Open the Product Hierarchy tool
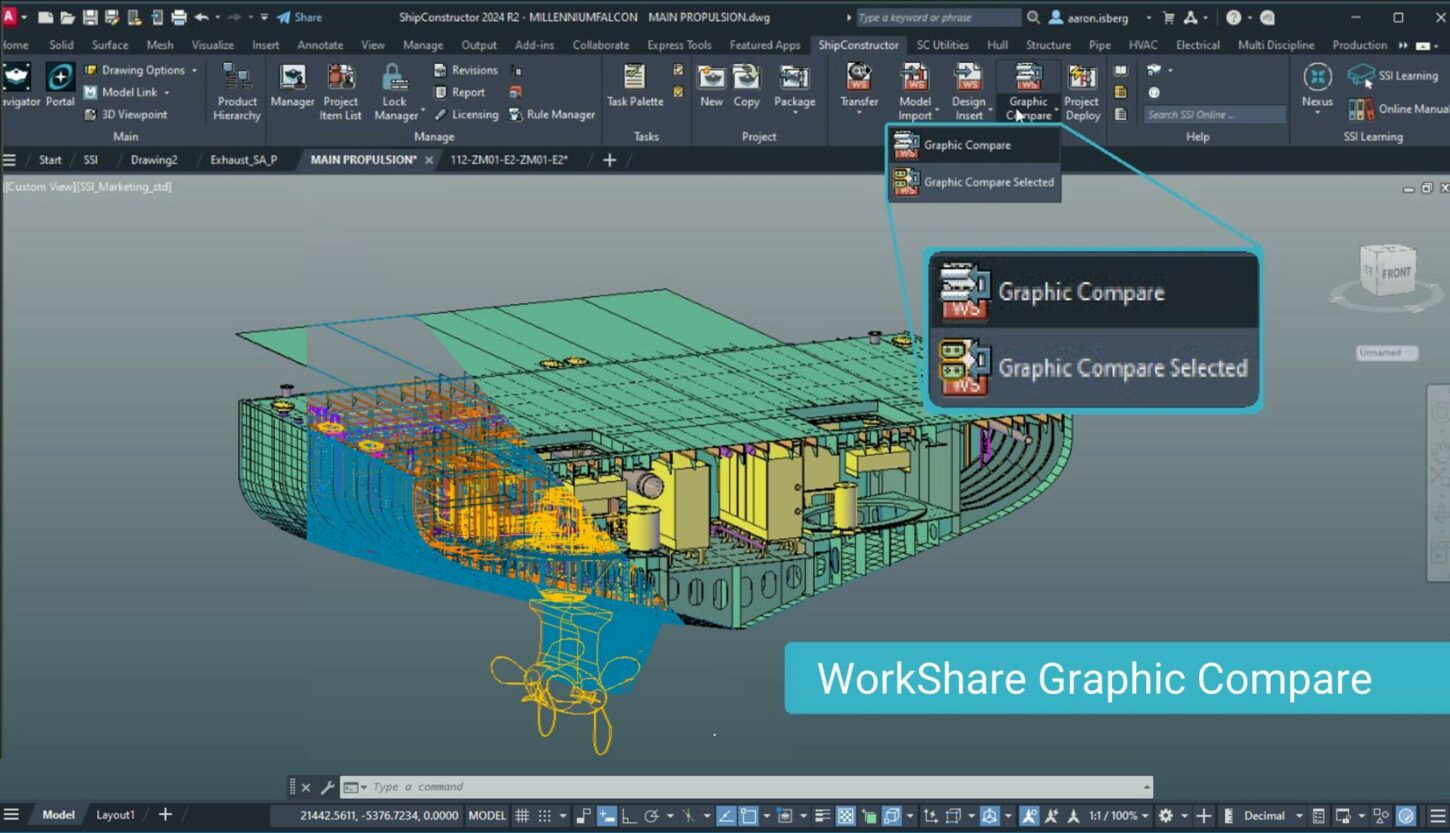 [x=236, y=92]
